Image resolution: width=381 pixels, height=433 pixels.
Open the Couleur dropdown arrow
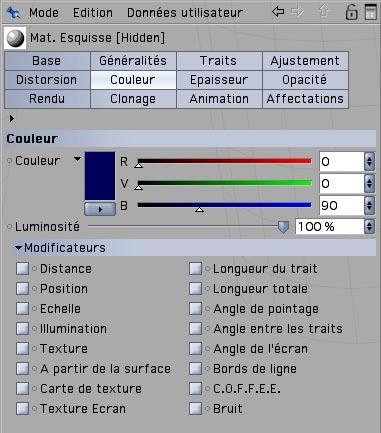click(77, 159)
